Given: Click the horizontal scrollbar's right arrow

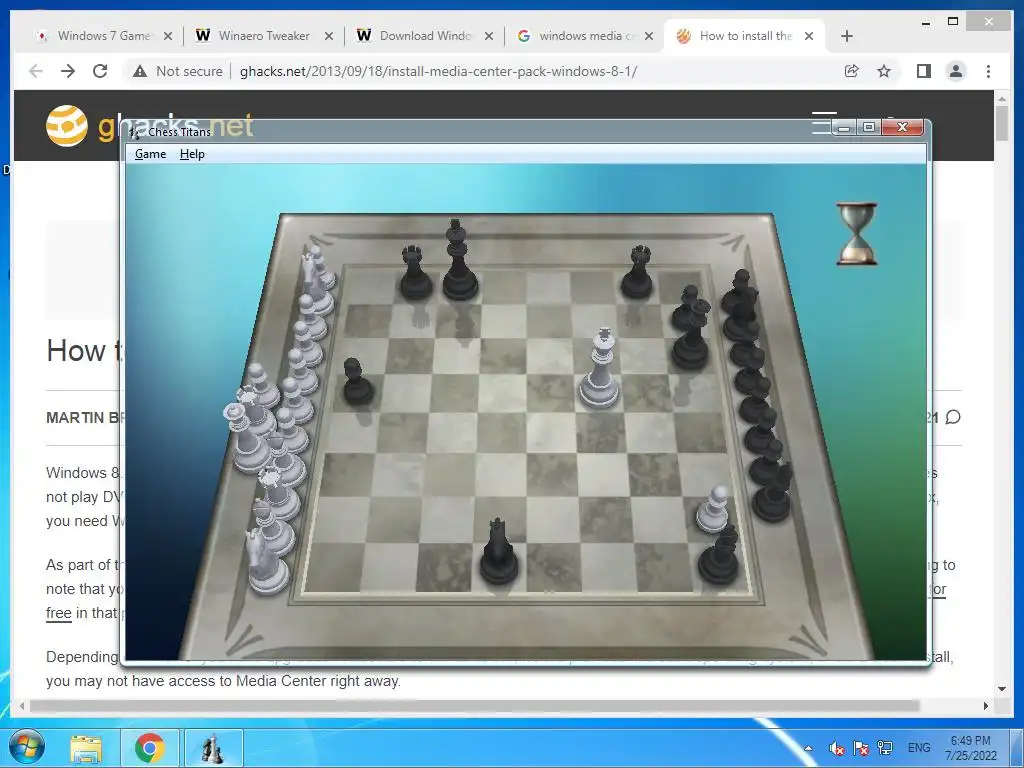Looking at the screenshot, I should coord(986,706).
